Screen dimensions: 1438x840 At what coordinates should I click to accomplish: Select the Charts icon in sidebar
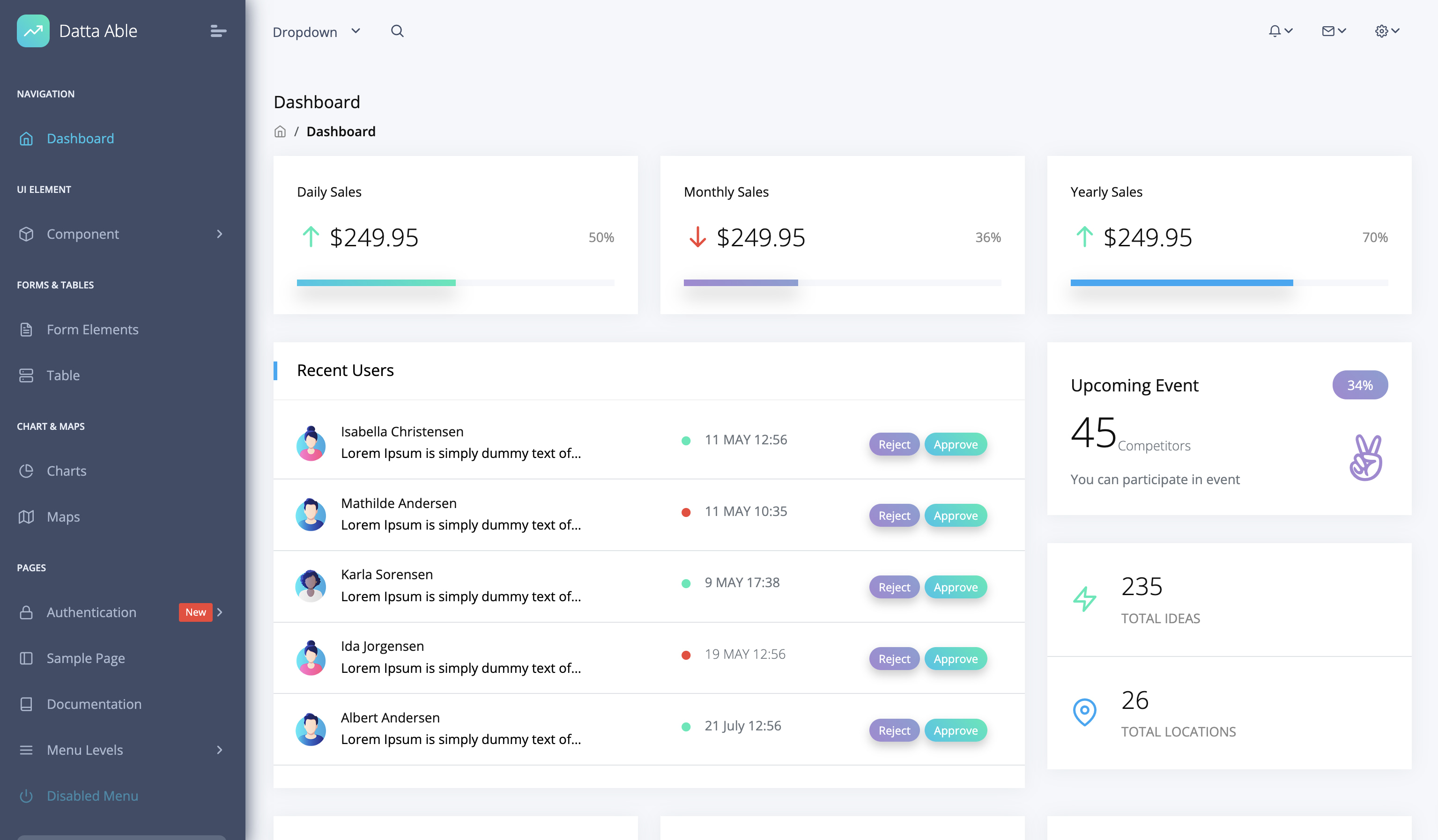point(26,471)
